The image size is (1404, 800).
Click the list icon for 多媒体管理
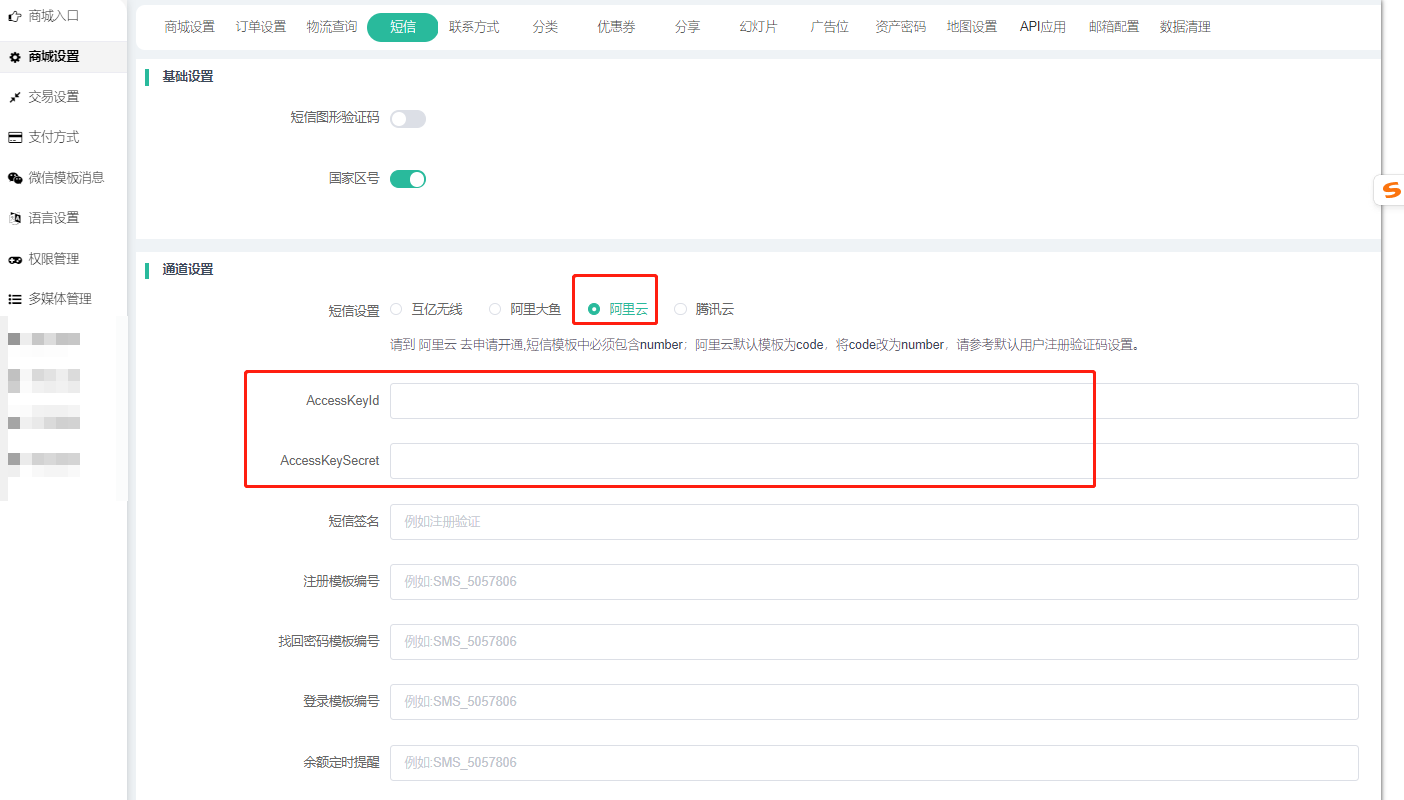tap(15, 299)
